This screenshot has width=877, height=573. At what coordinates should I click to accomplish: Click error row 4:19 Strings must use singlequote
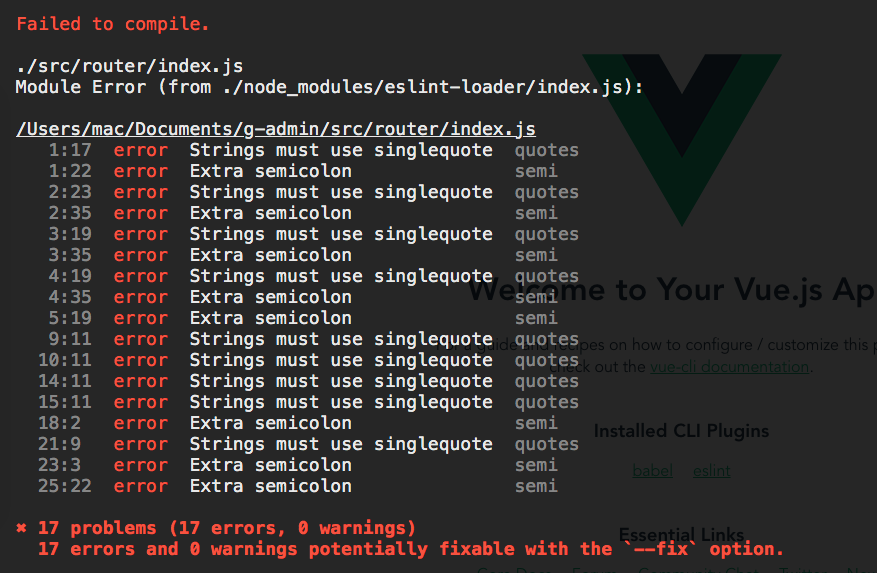(313, 276)
